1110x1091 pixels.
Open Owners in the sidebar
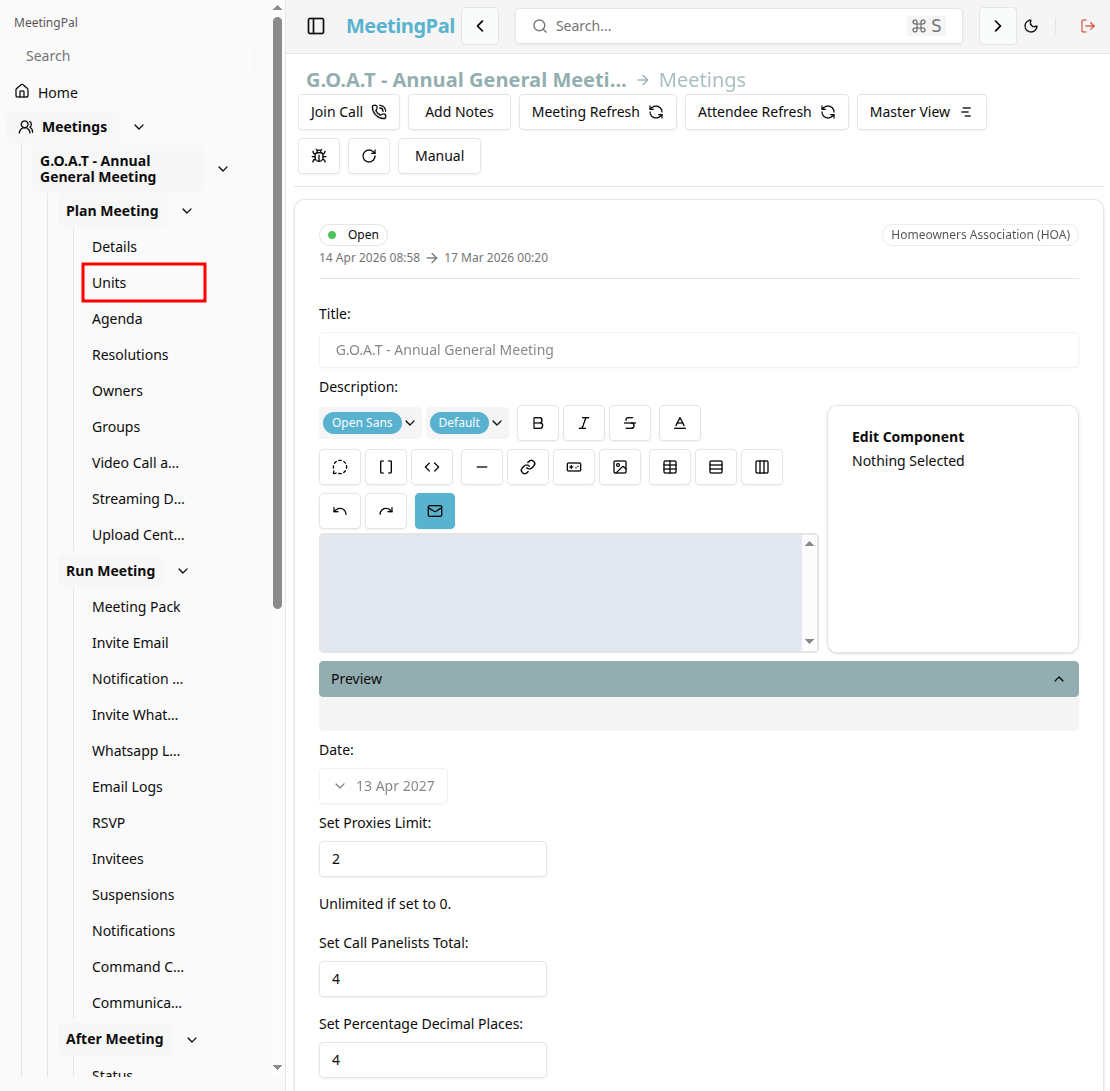[118, 392]
